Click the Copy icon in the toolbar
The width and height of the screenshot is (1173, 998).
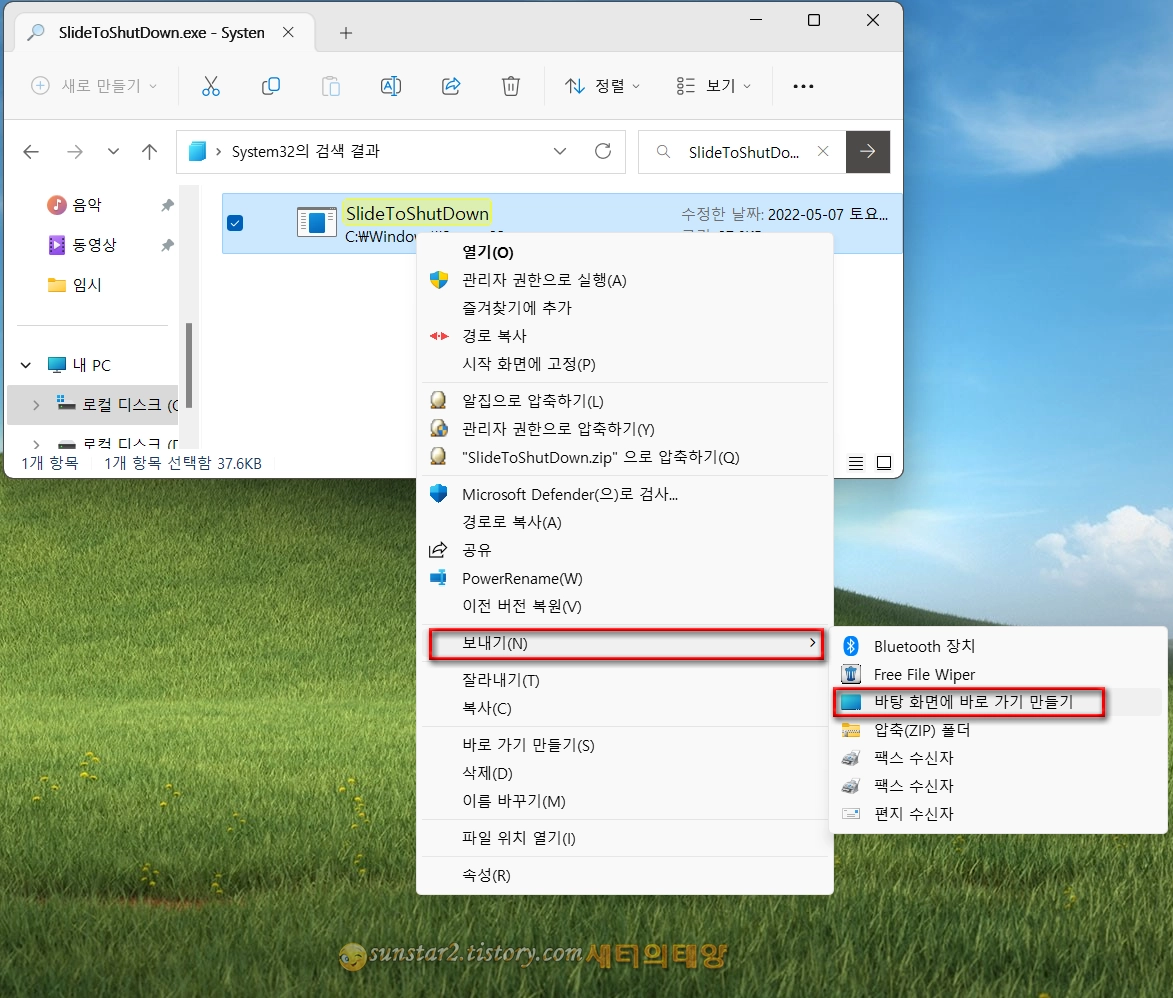click(271, 86)
